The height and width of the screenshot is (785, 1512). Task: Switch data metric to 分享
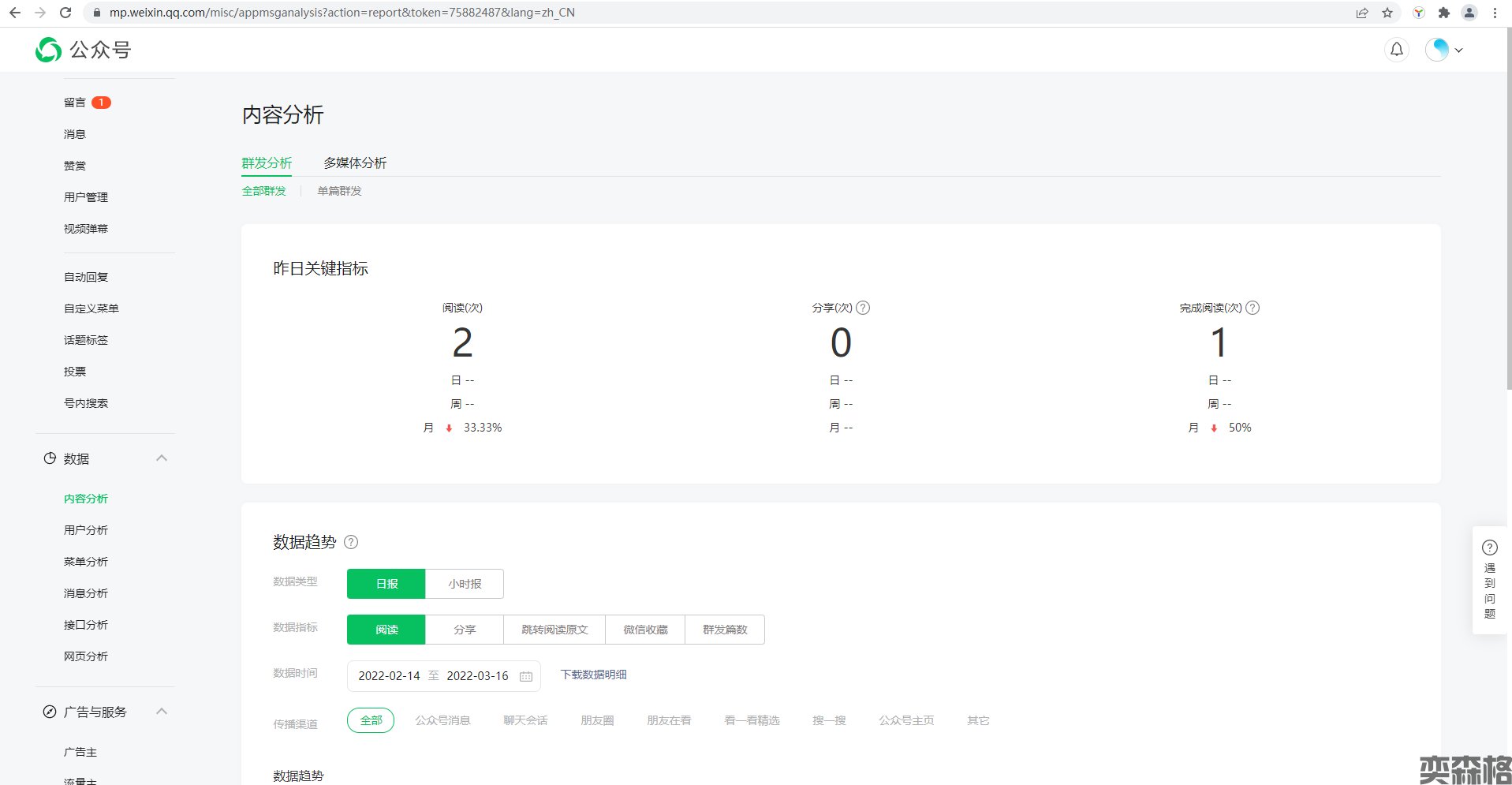(x=465, y=630)
